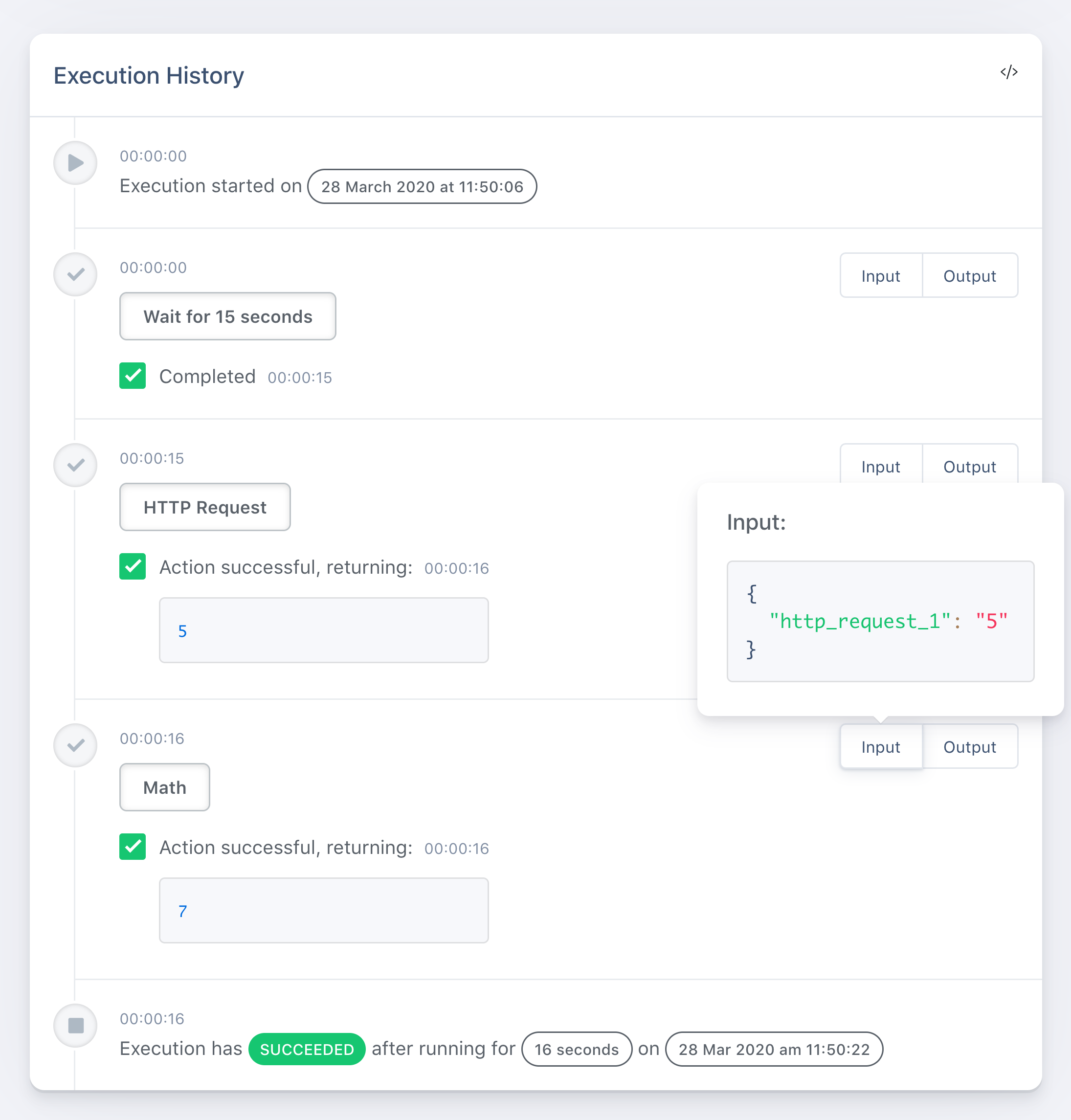This screenshot has width=1071, height=1120.
Task: Open the Math step Output popover
Action: point(969,747)
